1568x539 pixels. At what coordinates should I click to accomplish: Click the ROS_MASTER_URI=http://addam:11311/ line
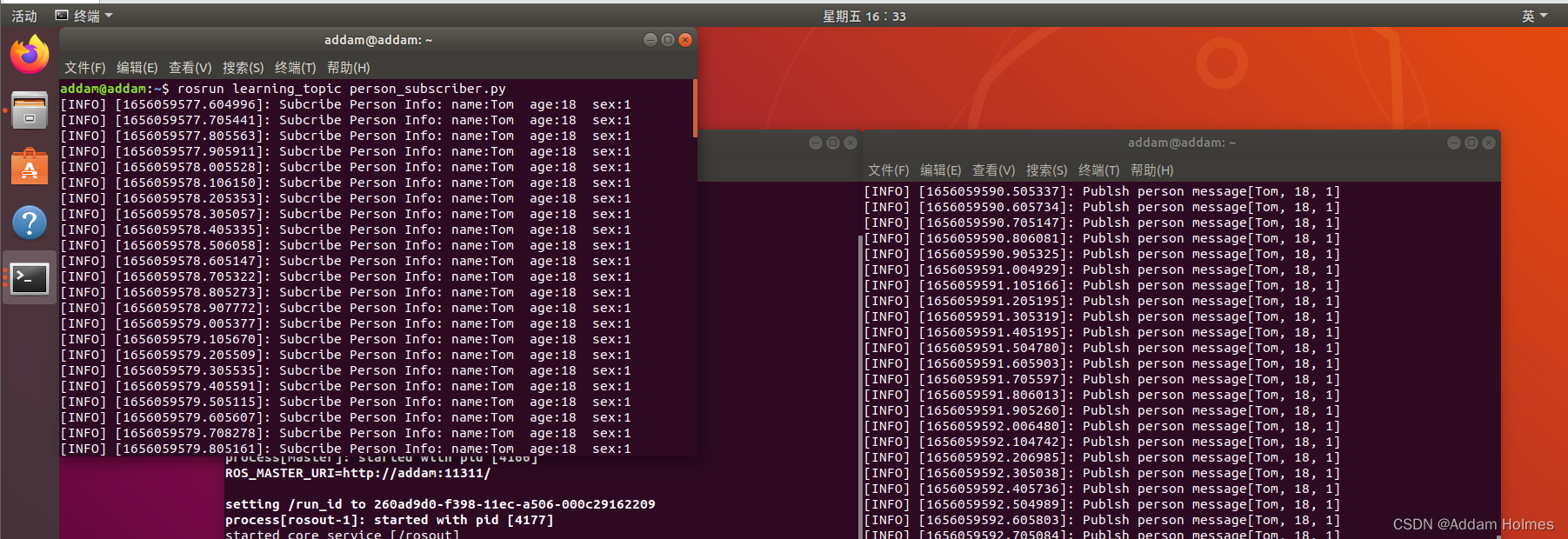[357, 473]
